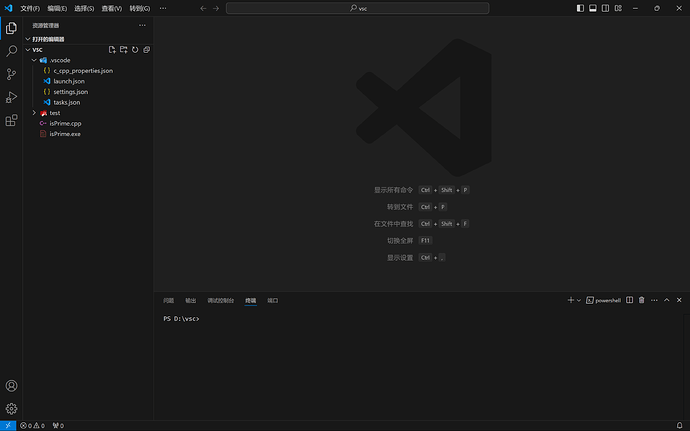Open the terminal launch profile dropdown arrow

pyautogui.click(x=579, y=300)
